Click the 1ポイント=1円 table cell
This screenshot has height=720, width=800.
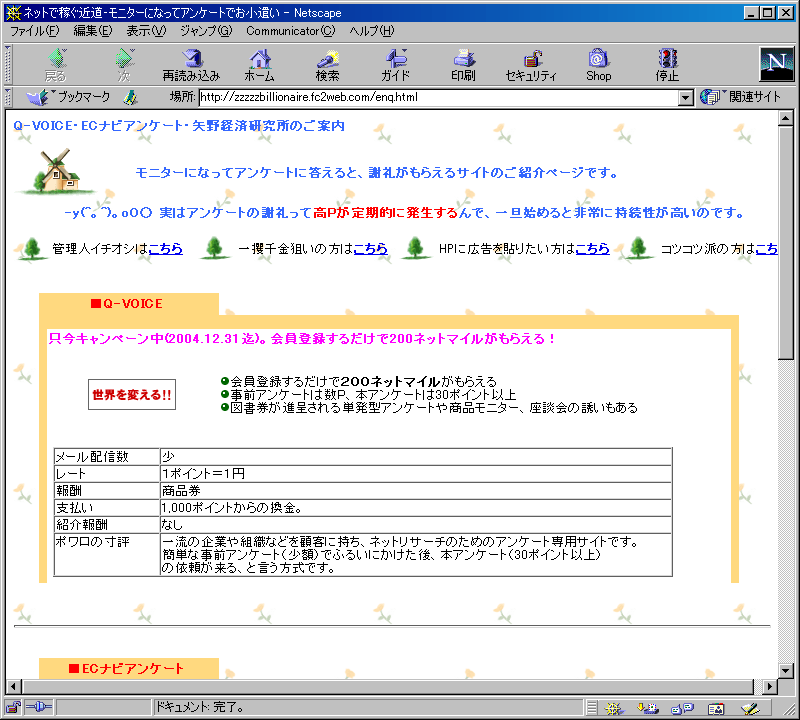(x=416, y=474)
